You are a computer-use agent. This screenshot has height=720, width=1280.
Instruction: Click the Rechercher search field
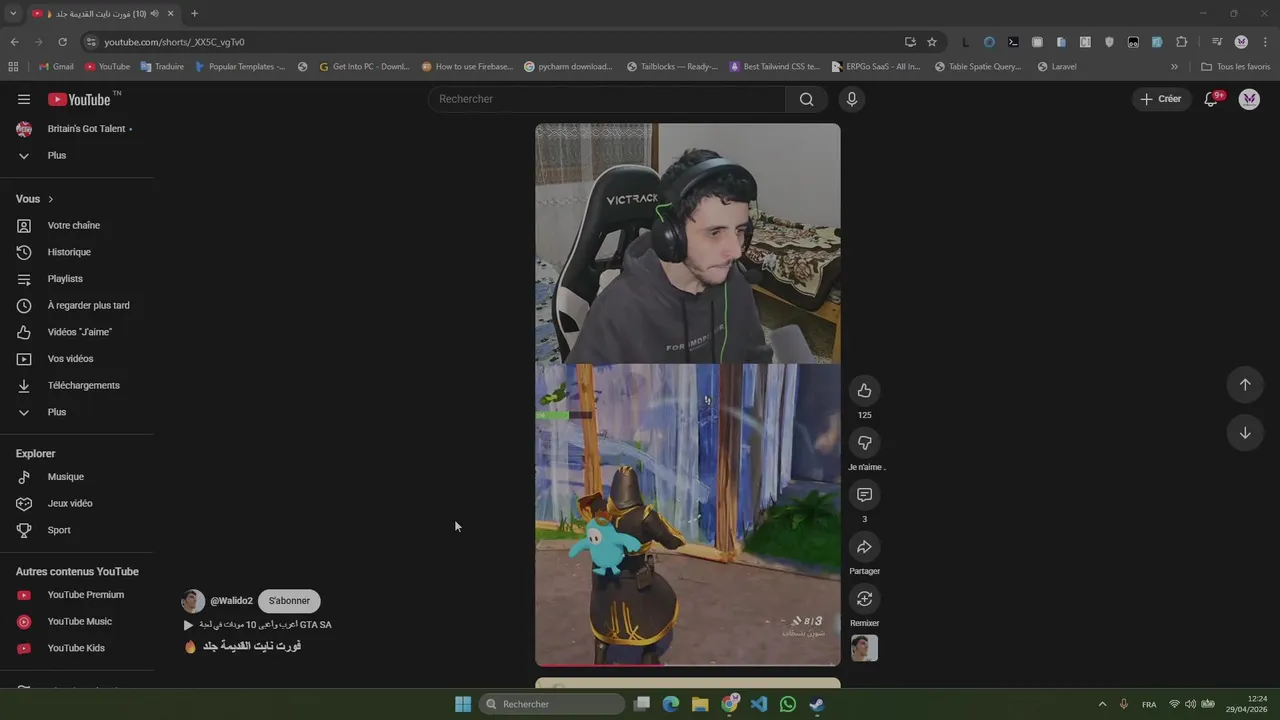coord(607,99)
